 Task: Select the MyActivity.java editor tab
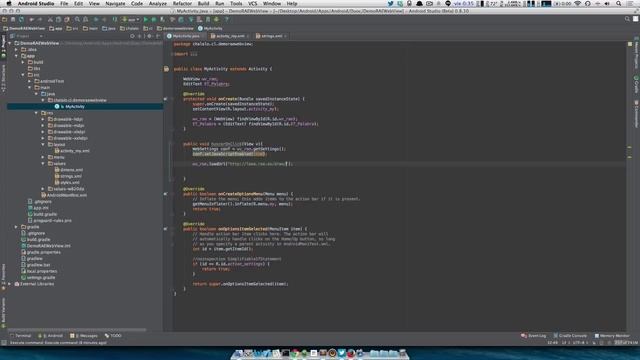[186, 36]
